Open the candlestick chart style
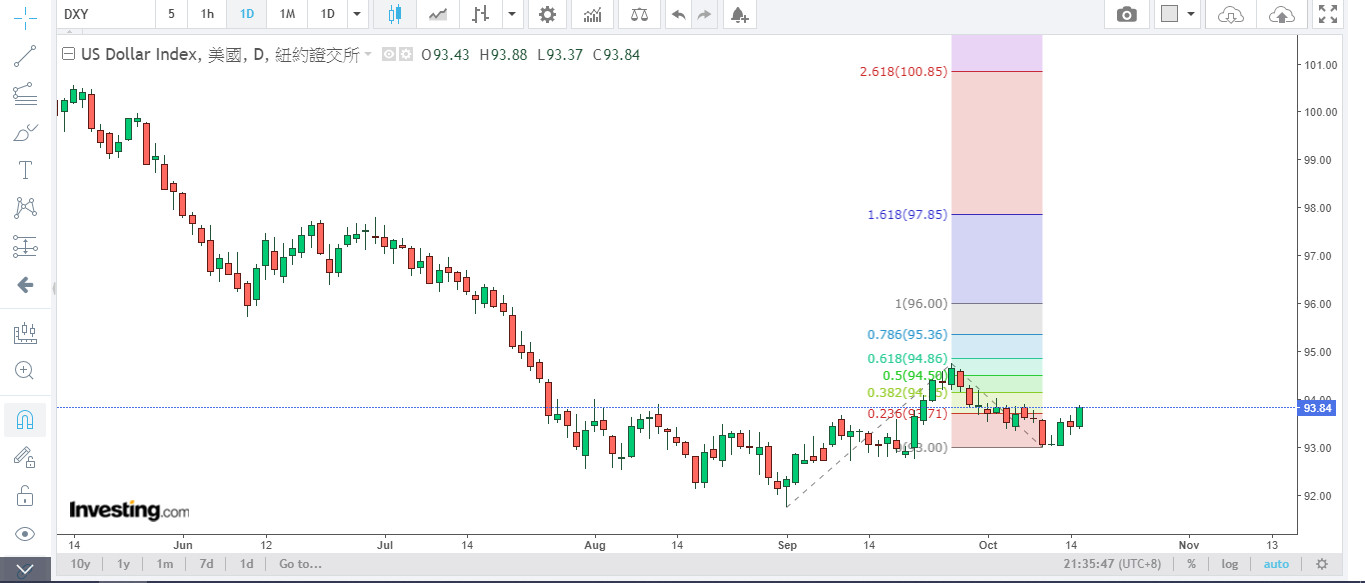 pos(394,14)
